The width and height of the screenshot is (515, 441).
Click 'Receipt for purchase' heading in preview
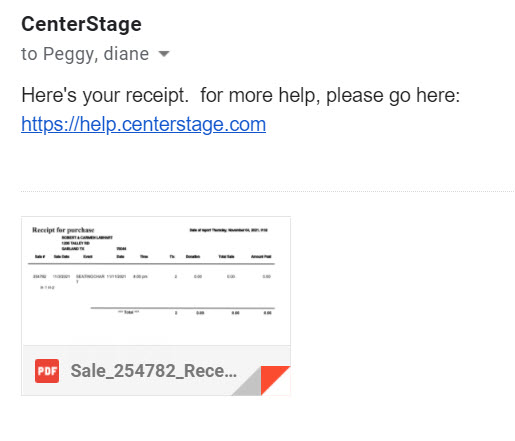click(x=63, y=230)
